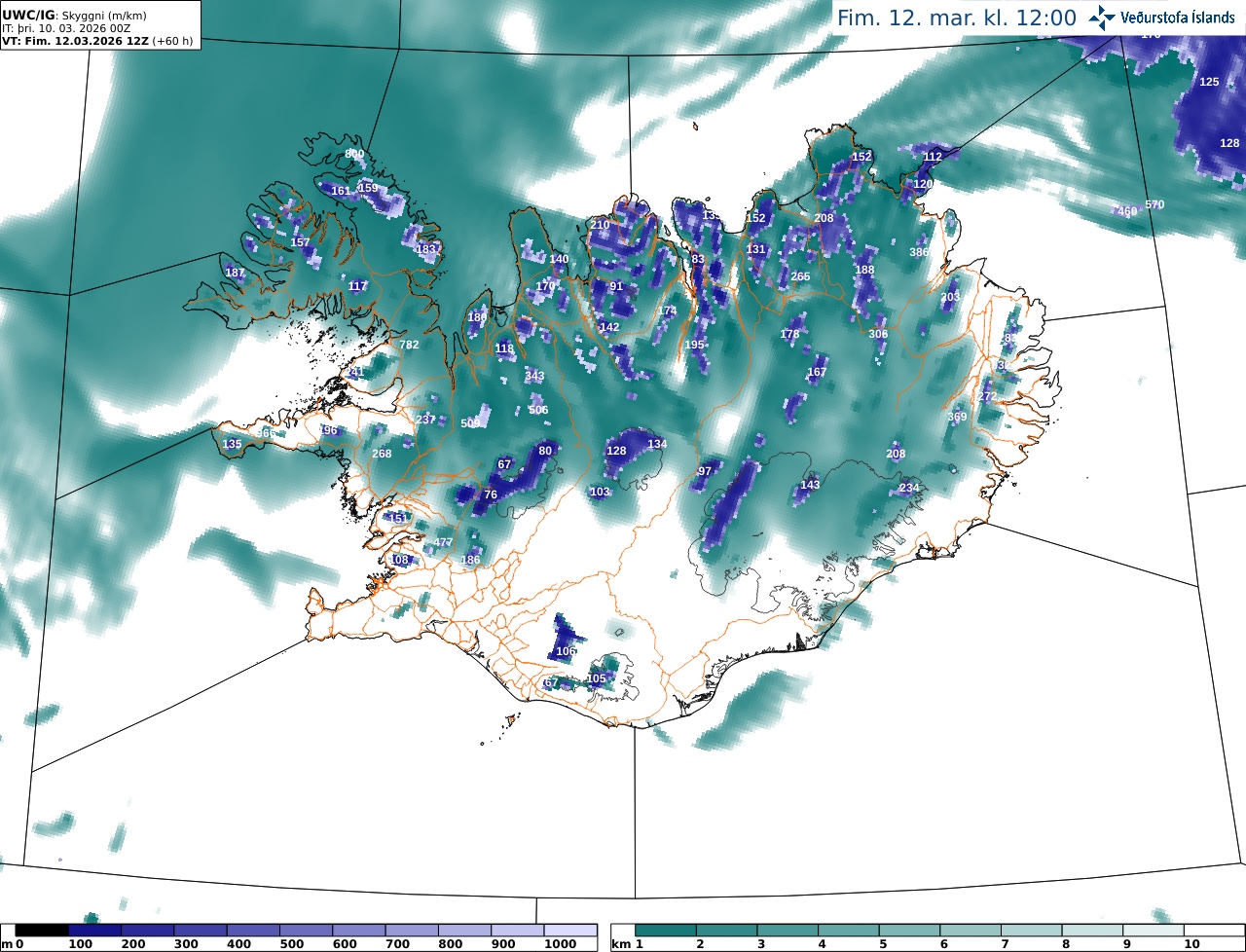
Task: Click visibility value 112 on the map
Action: (x=933, y=157)
